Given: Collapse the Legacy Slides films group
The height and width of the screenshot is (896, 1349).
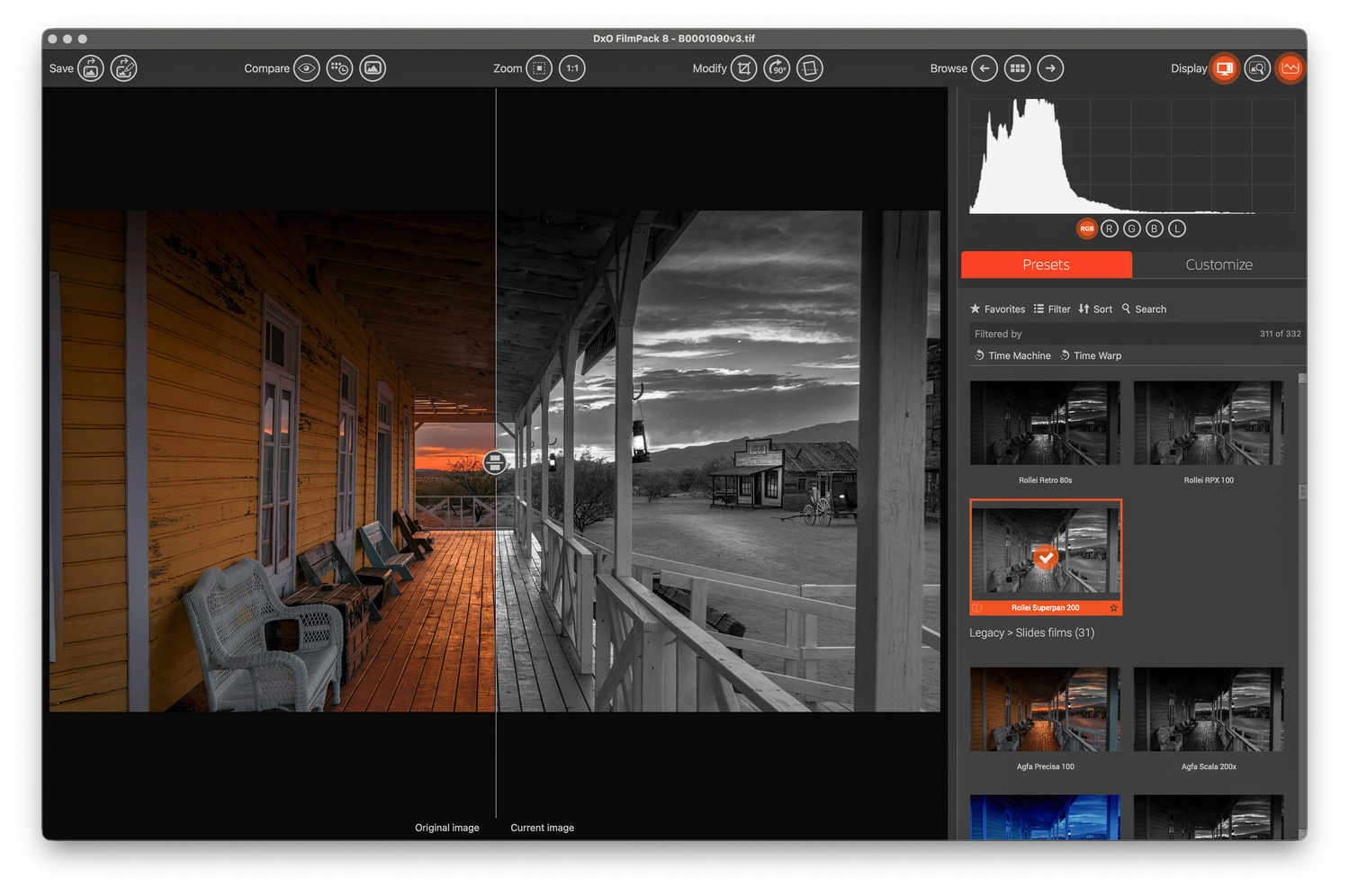Looking at the screenshot, I should click(1031, 633).
